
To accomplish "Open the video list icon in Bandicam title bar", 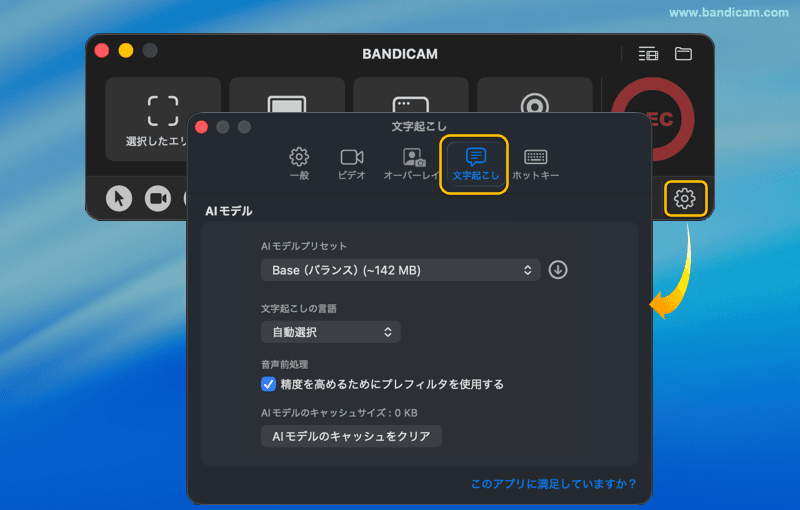I will click(x=648, y=54).
